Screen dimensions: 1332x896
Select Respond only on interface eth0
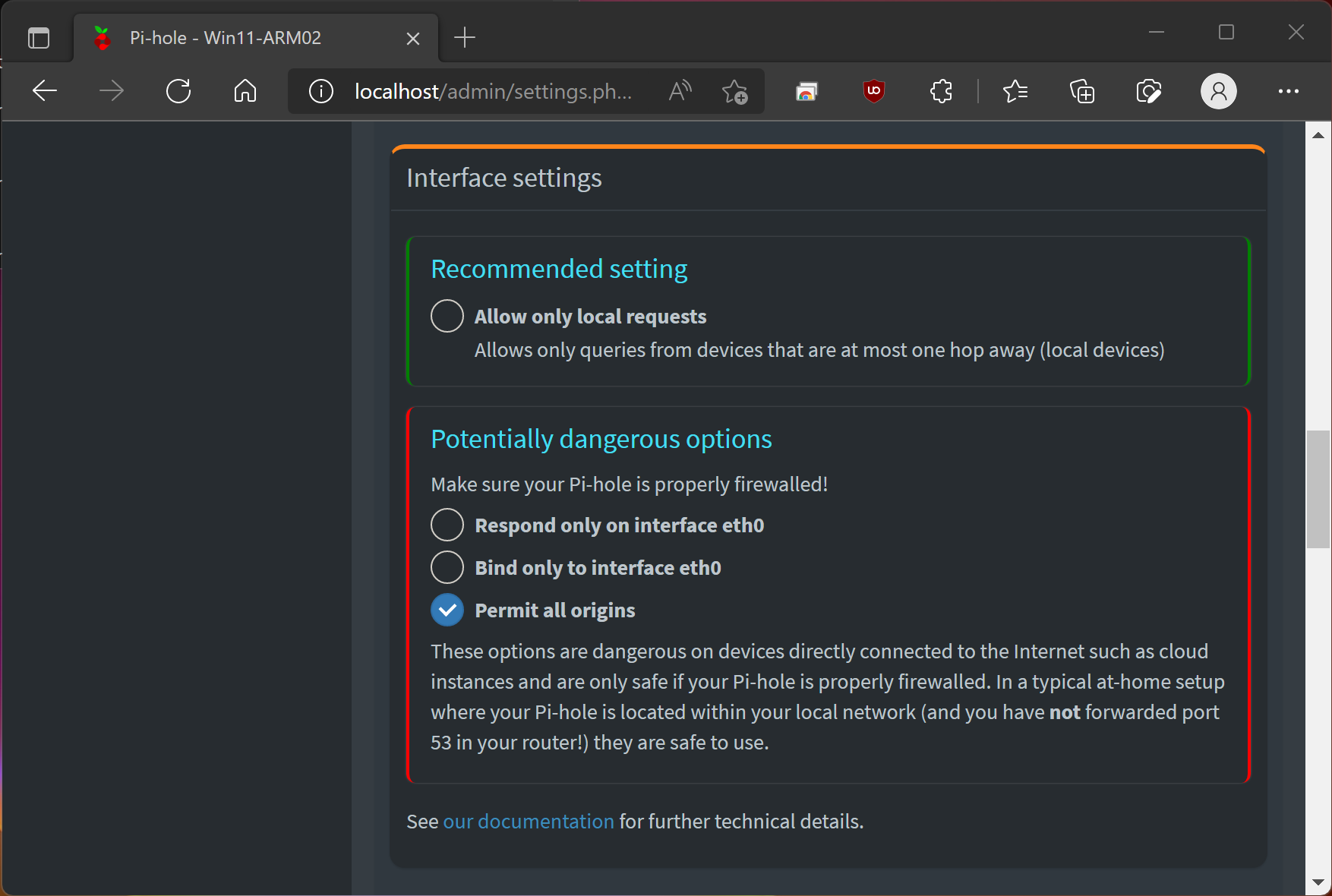pyautogui.click(x=447, y=525)
